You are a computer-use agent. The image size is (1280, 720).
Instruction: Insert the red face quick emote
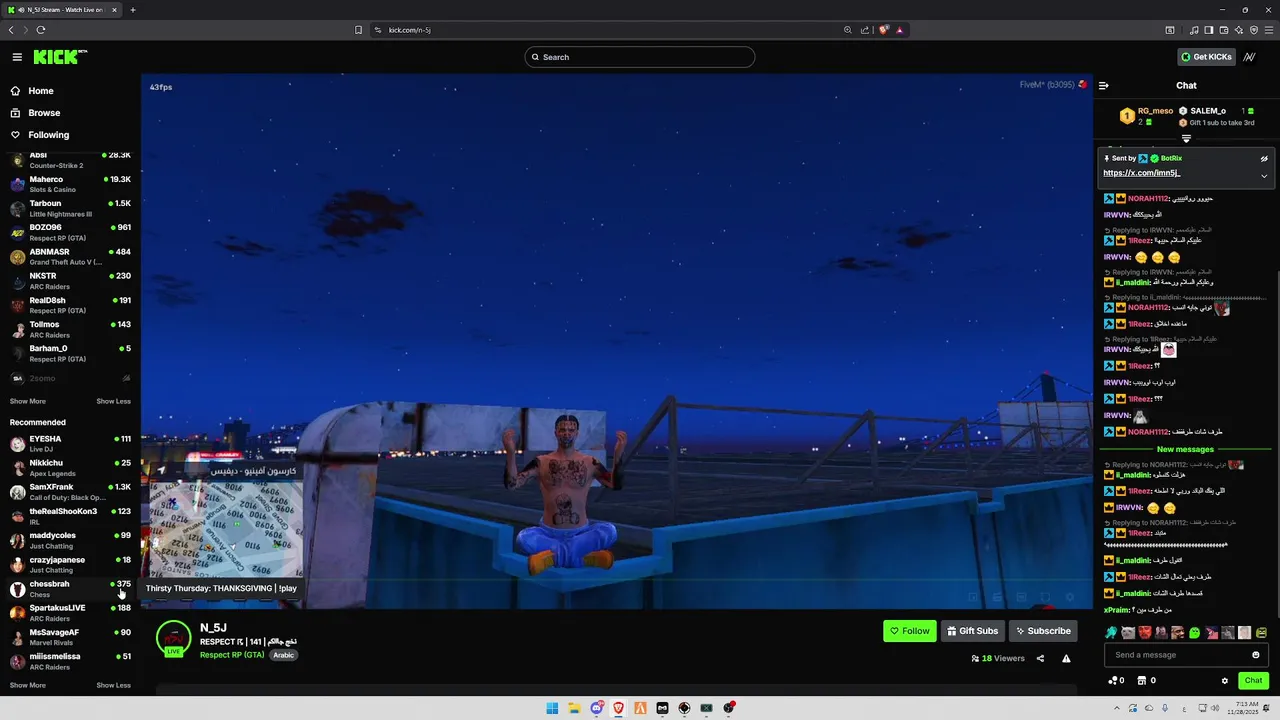(1144, 633)
